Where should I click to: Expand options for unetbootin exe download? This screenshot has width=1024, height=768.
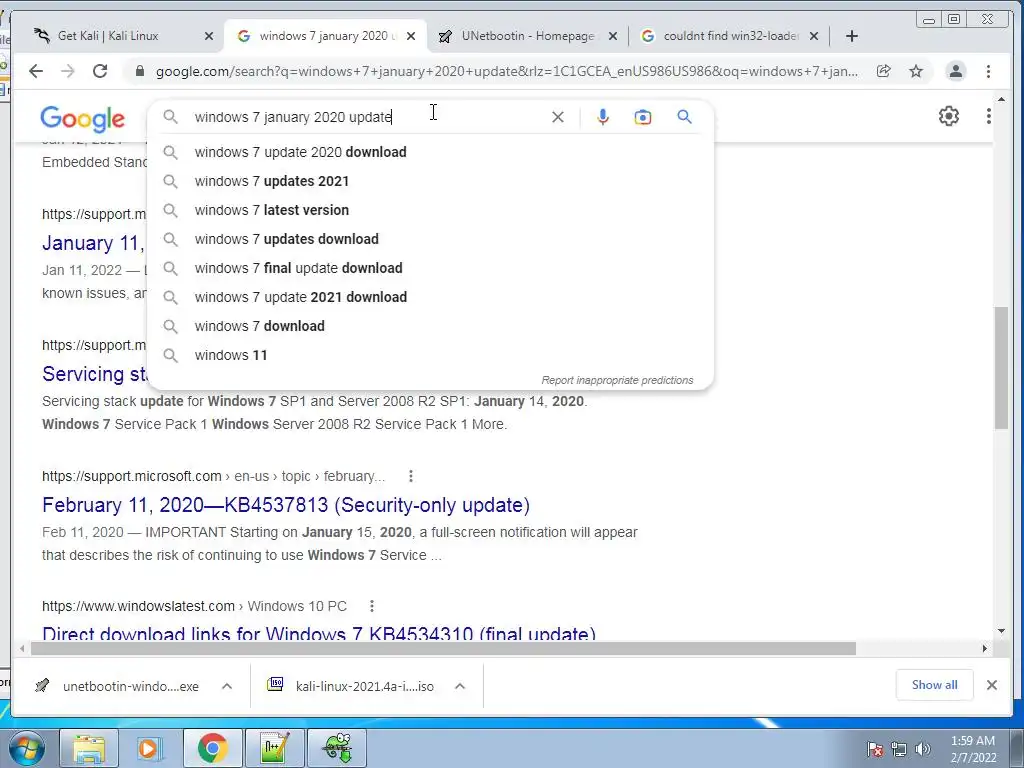227,686
